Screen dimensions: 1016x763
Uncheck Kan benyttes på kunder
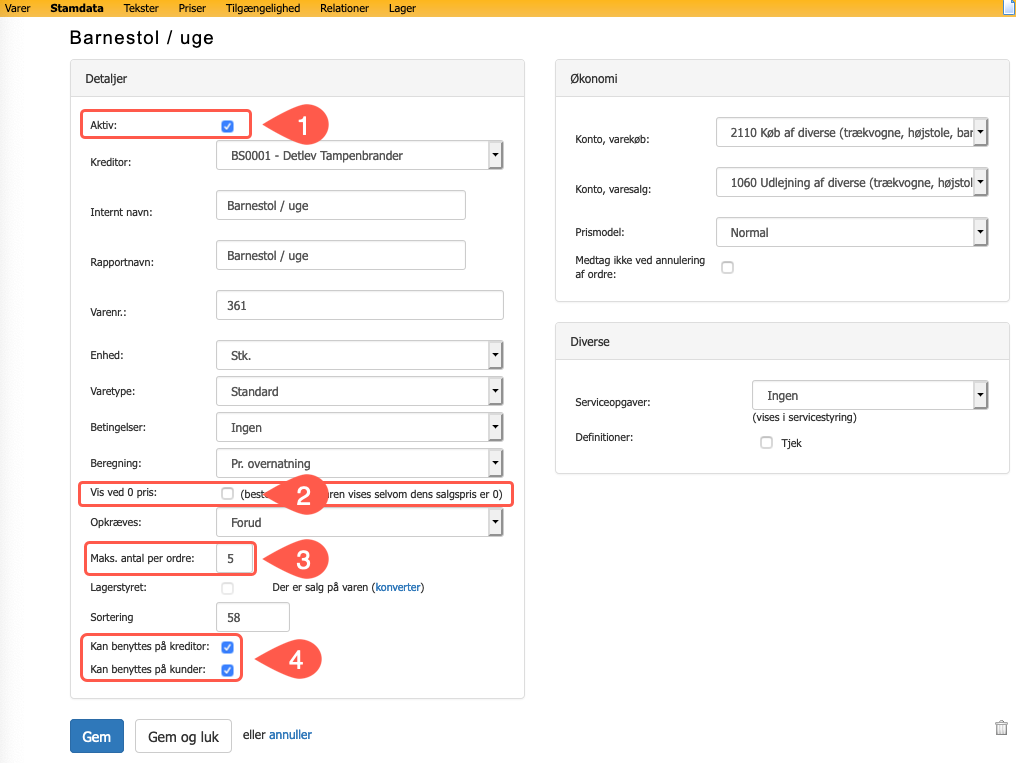[227, 670]
